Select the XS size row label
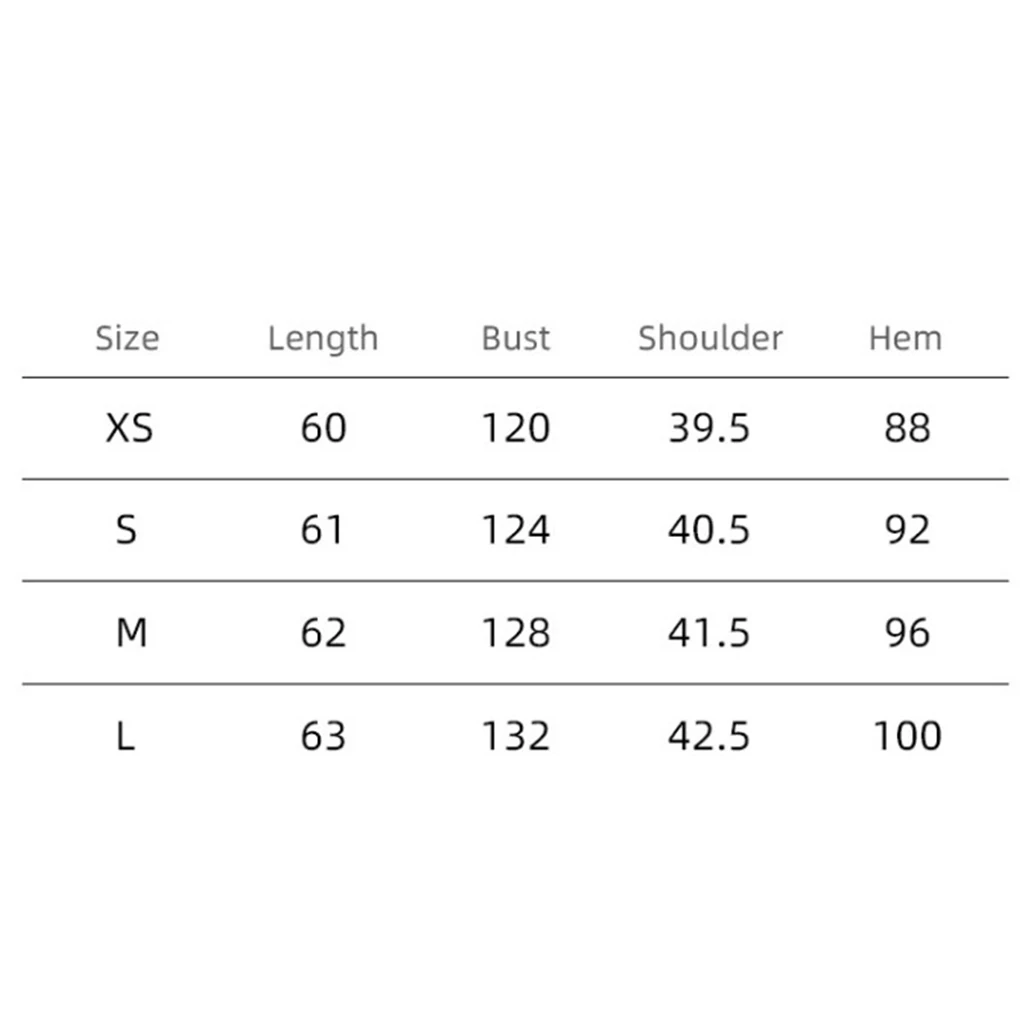This screenshot has height=1020, width=1020. tap(129, 429)
